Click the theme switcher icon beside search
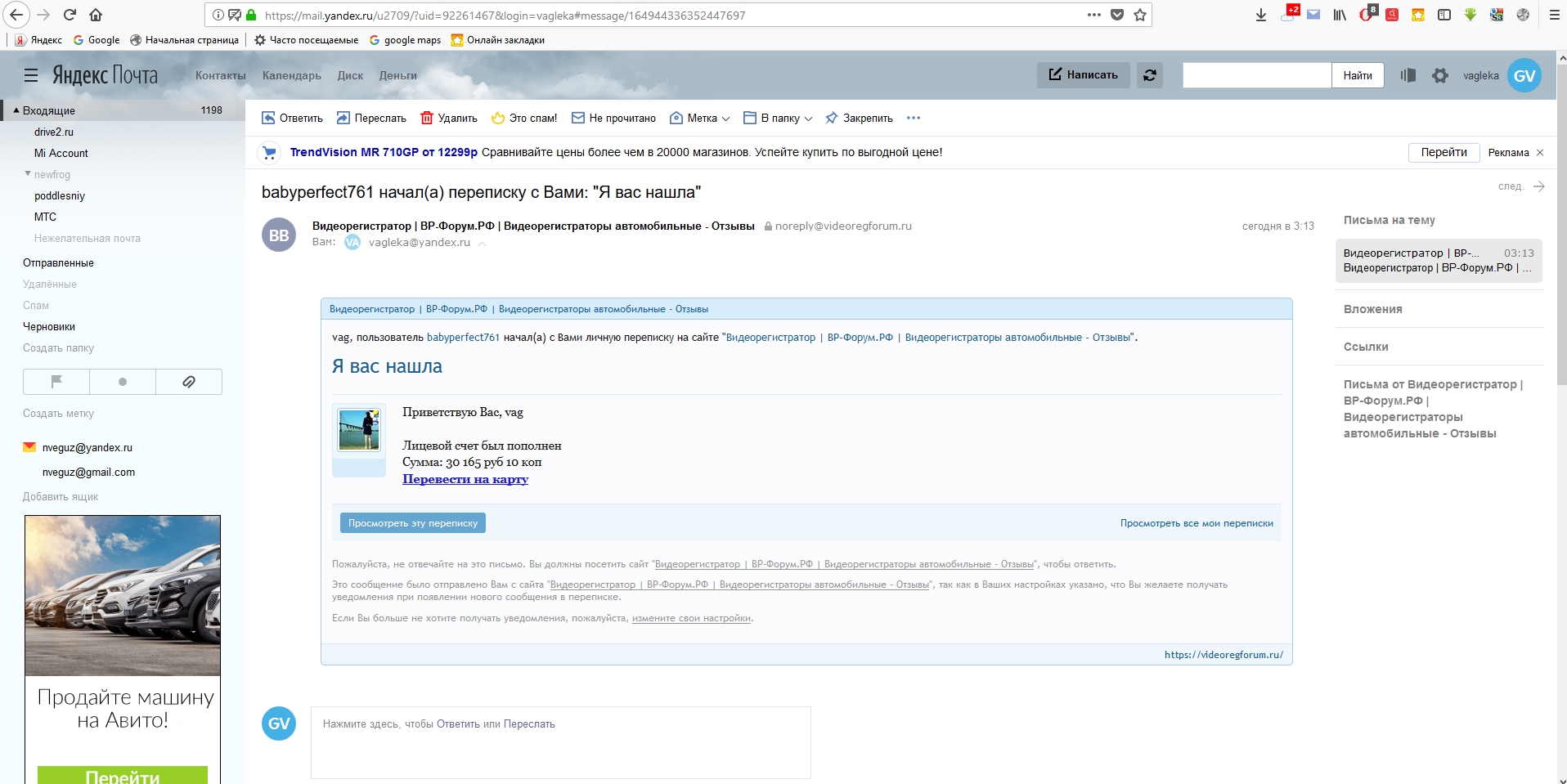The height and width of the screenshot is (784, 1567). pyautogui.click(x=1408, y=75)
